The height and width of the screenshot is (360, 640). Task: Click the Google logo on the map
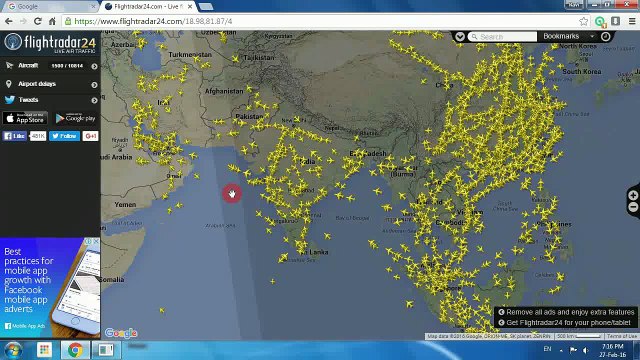[x=121, y=333]
